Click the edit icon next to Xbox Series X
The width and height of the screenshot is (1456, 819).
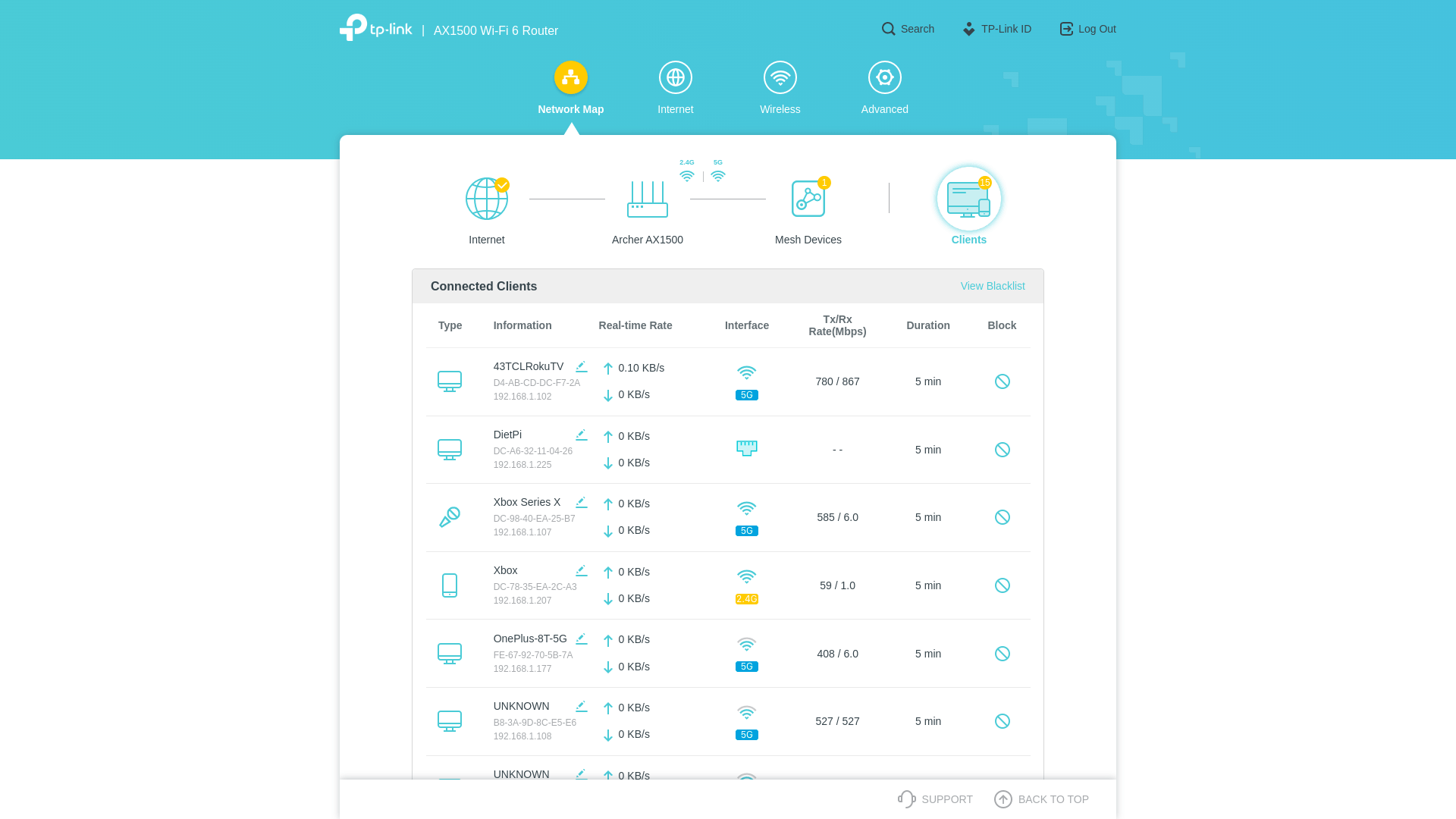point(581,502)
